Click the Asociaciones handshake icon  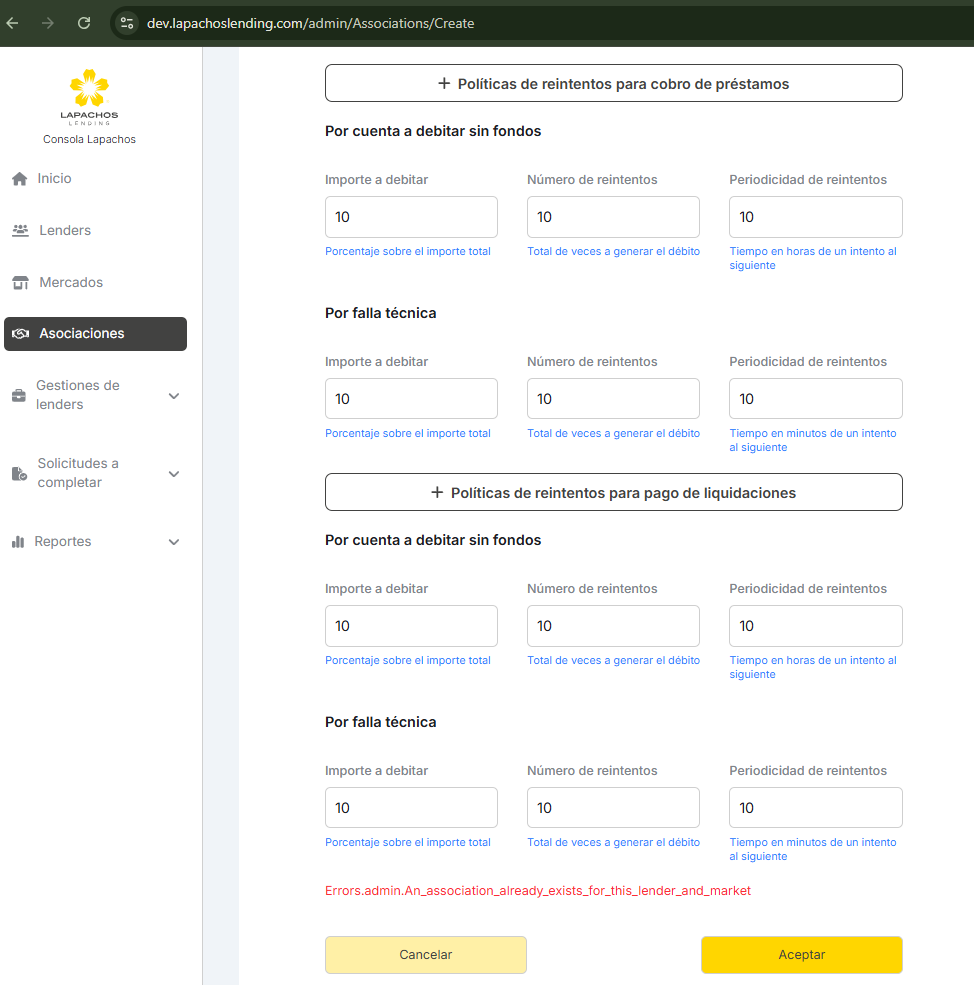(x=20, y=334)
